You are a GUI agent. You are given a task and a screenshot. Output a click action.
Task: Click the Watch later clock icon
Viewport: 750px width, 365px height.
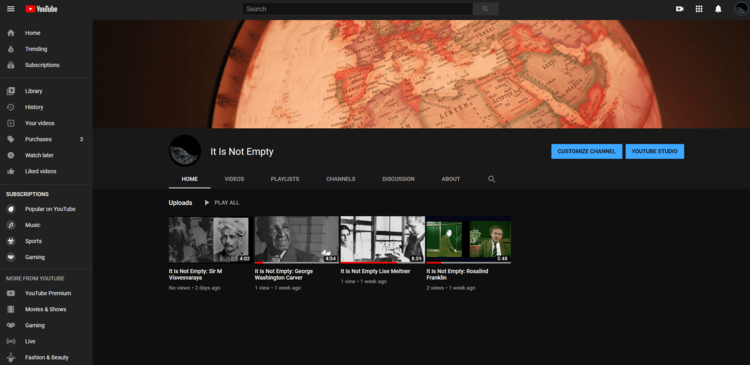(x=11, y=155)
